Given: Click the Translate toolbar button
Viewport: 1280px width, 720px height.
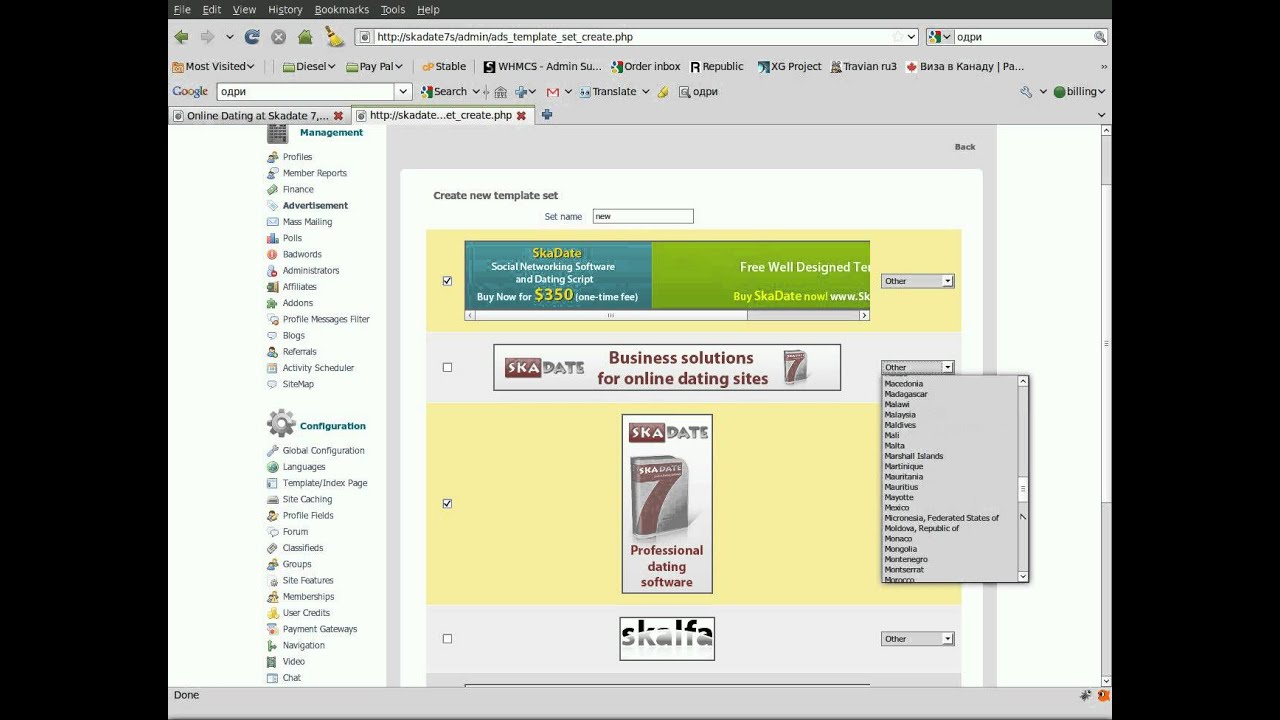Looking at the screenshot, I should coord(614,91).
